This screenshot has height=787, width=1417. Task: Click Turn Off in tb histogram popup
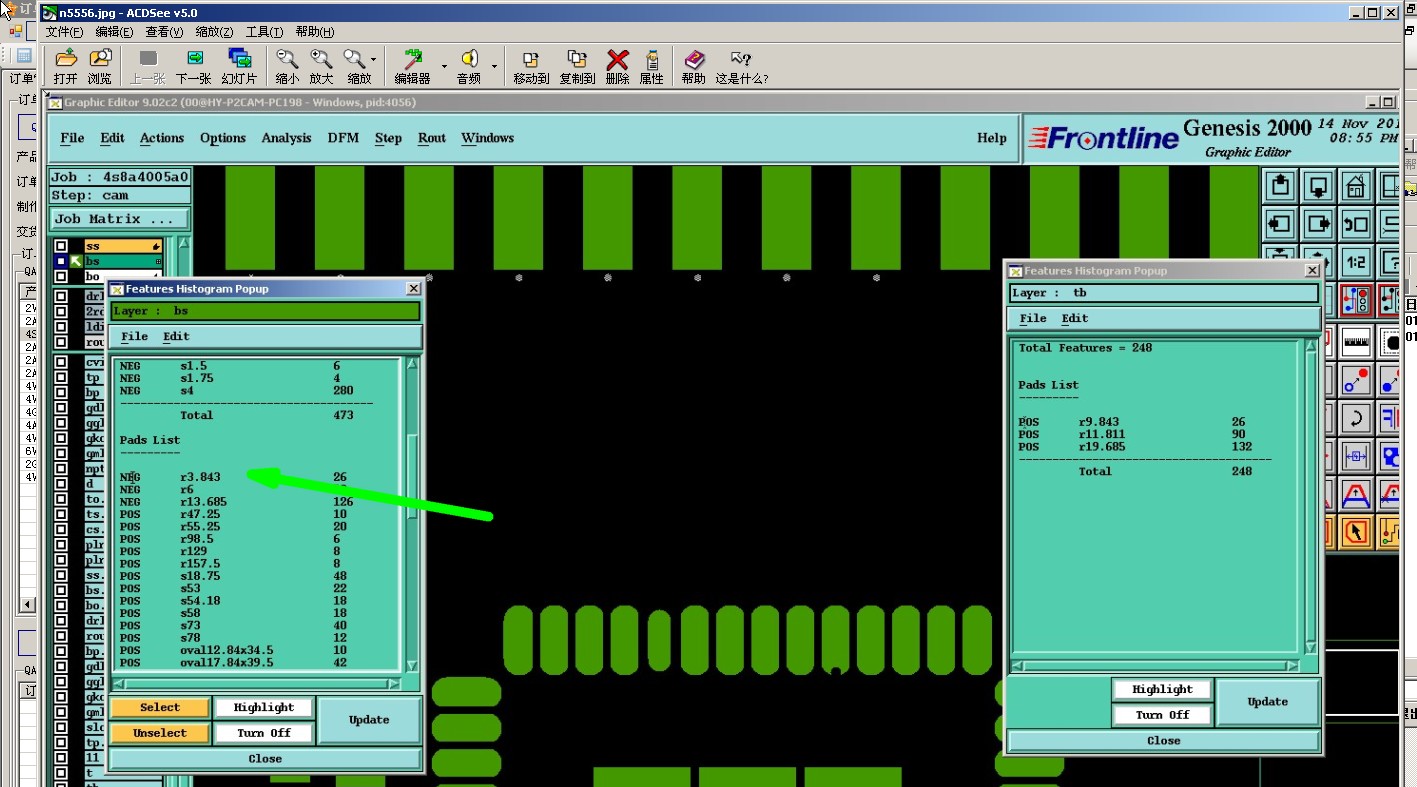point(1162,715)
